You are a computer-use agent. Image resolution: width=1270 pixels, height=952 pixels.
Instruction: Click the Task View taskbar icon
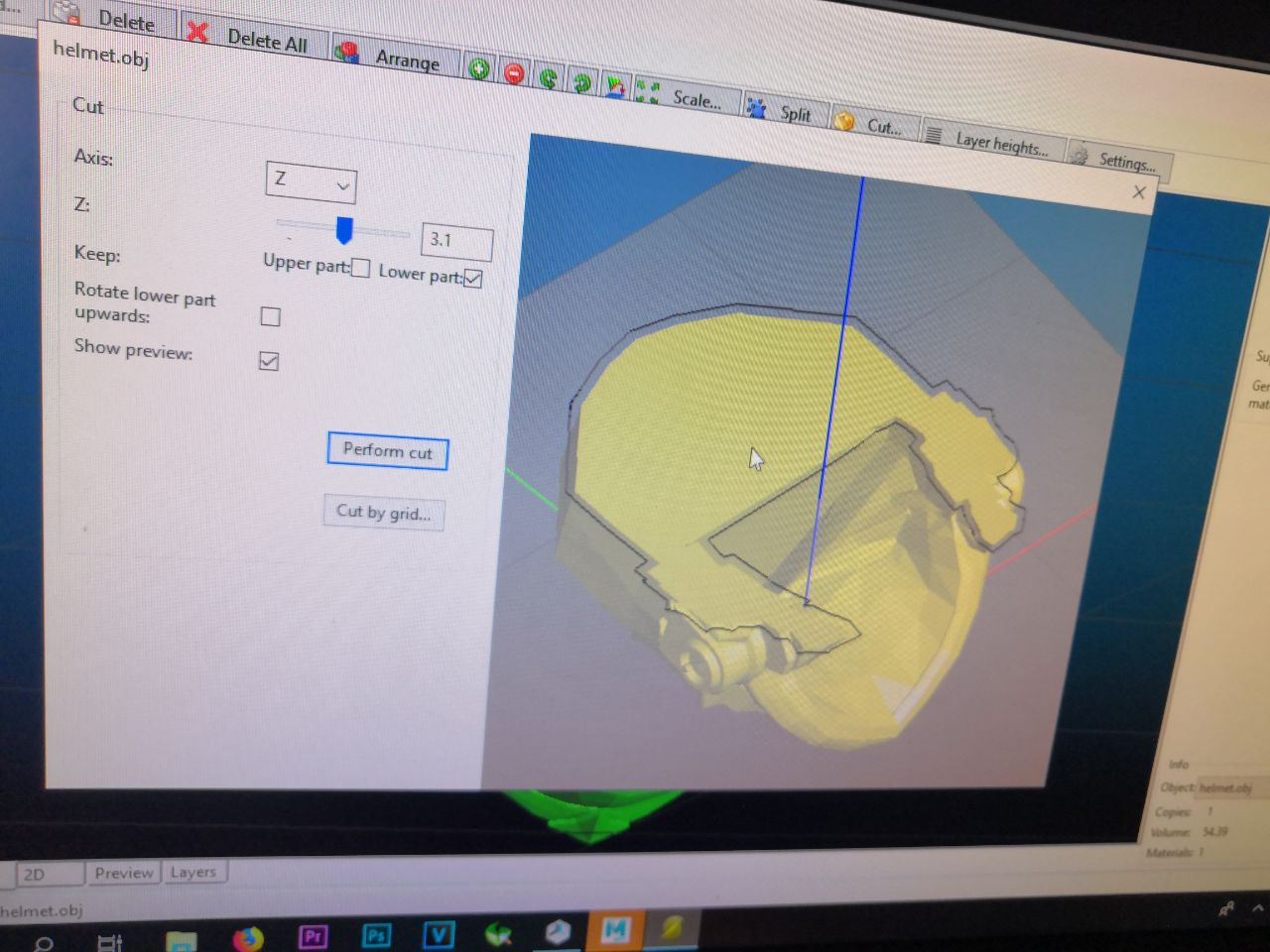[109, 941]
